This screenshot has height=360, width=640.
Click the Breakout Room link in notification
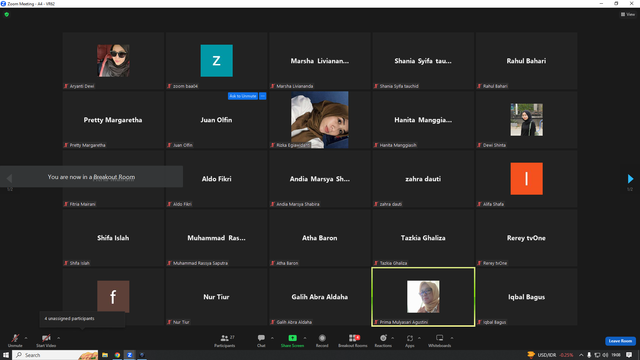click(114, 177)
